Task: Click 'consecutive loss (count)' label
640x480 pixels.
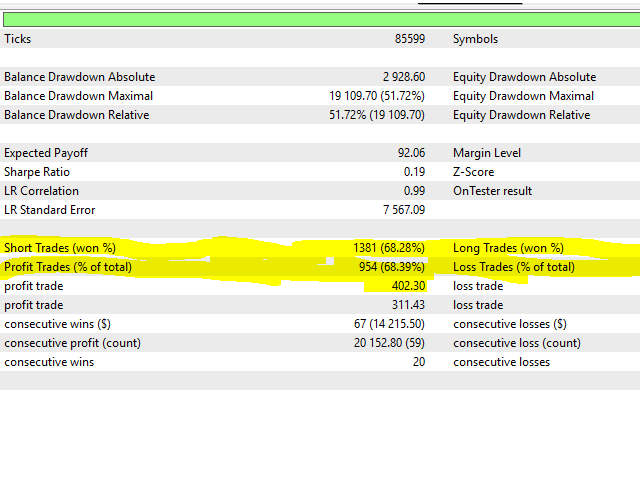Action: pos(517,343)
